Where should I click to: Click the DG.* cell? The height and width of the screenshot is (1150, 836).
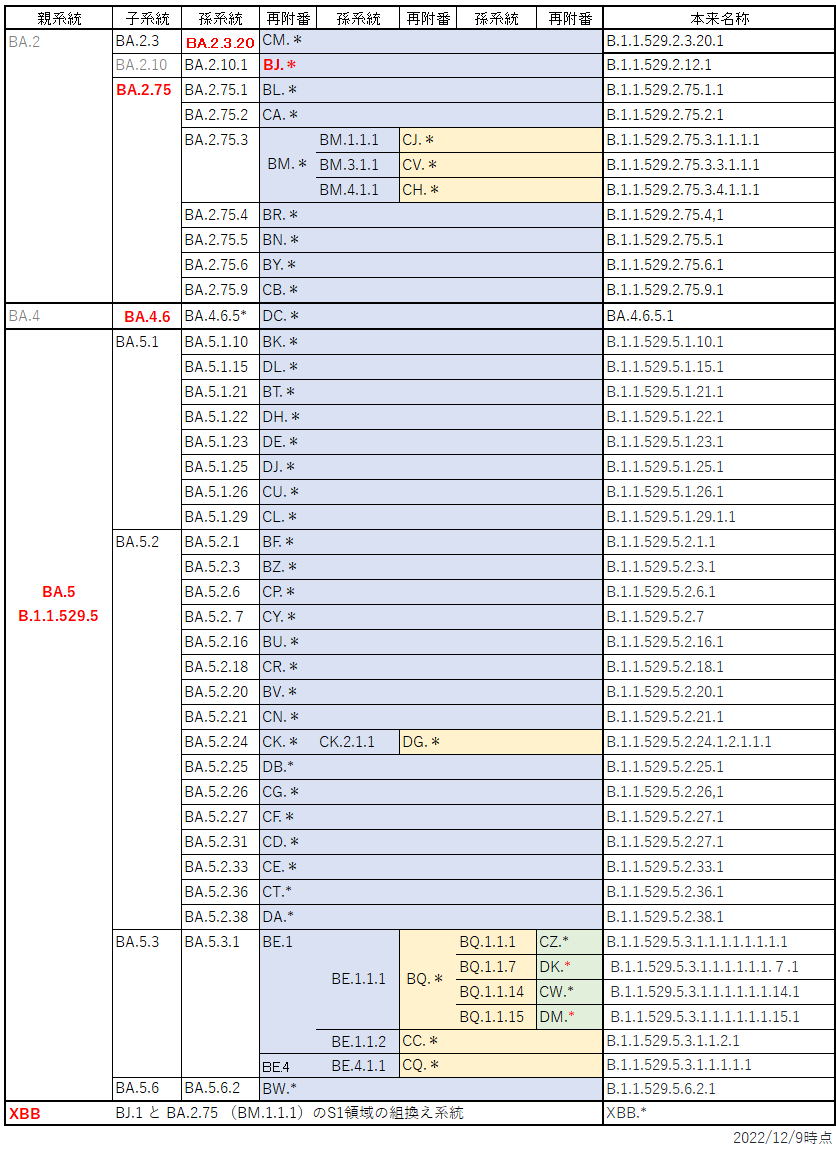point(421,742)
